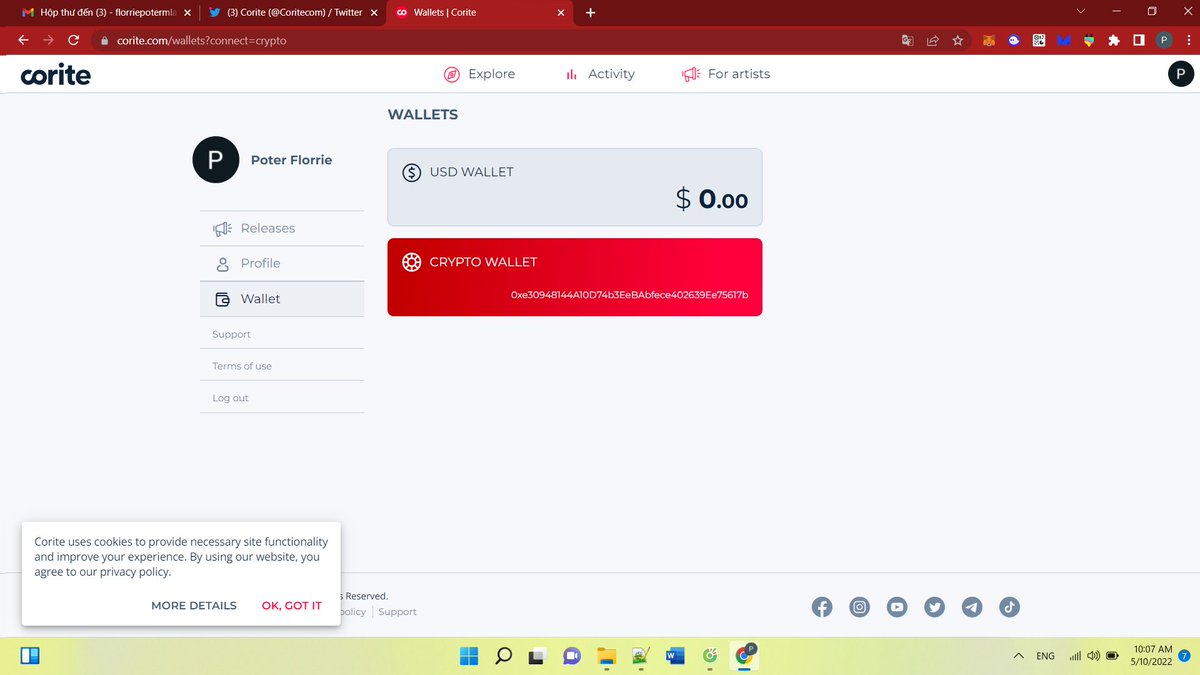This screenshot has height=675, width=1200.
Task: Click MORE DETAILS on cookie notice
Action: pyautogui.click(x=194, y=606)
